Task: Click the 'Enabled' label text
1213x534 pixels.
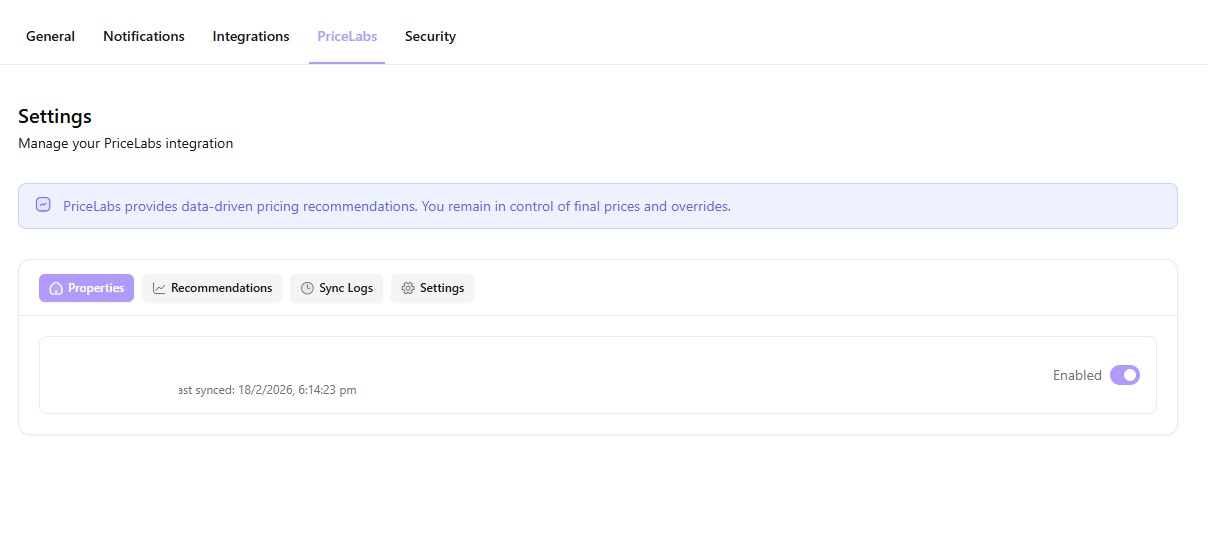Action: [x=1077, y=375]
